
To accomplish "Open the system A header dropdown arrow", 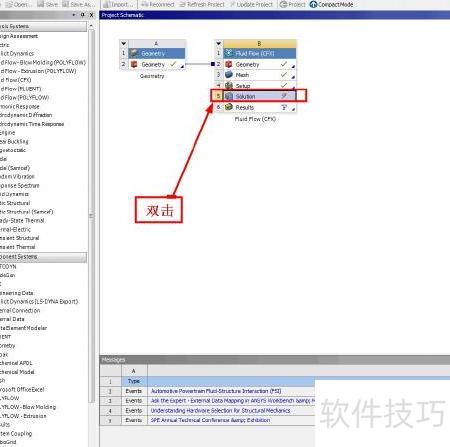I will click(x=124, y=43).
